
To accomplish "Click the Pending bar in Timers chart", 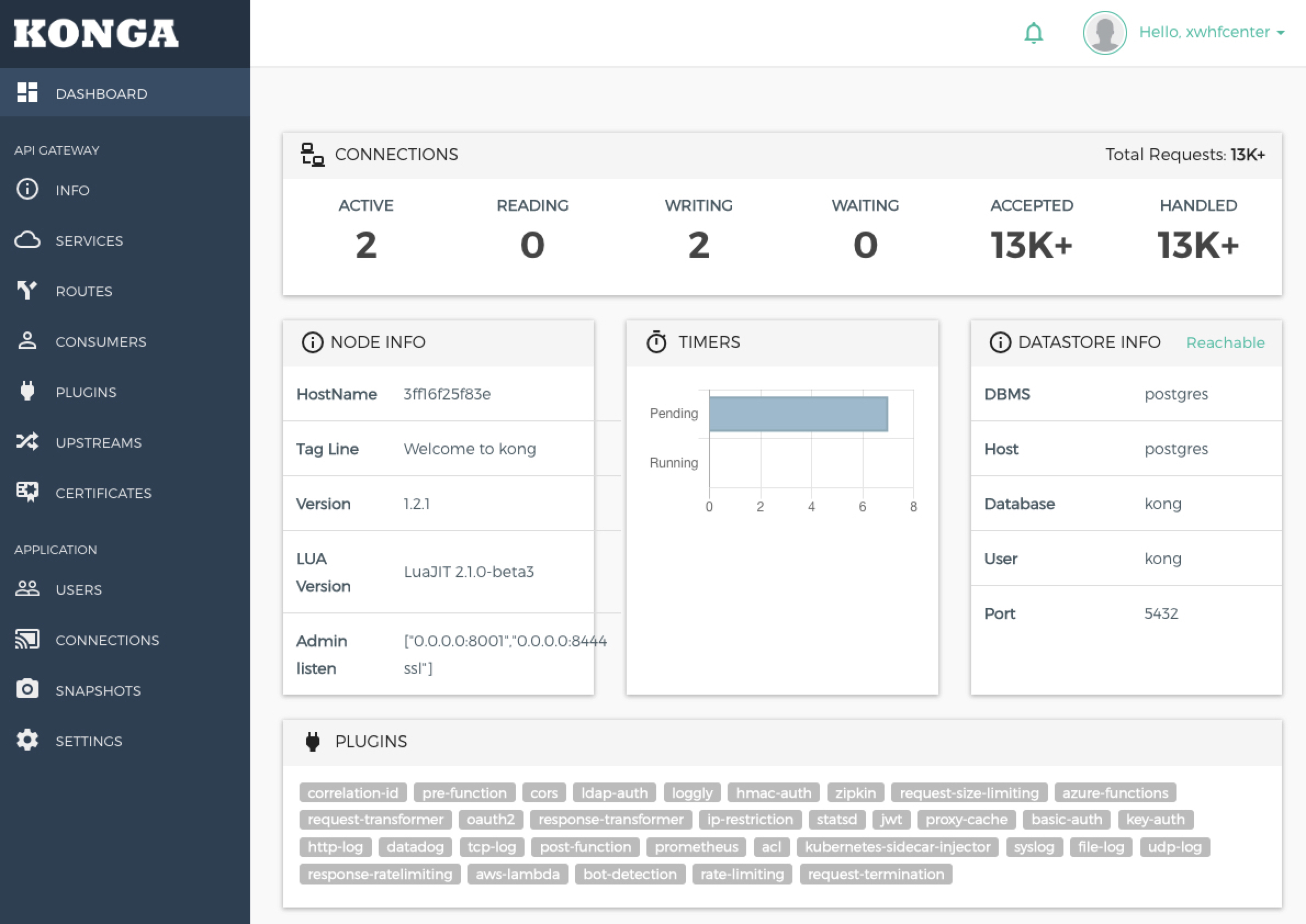I will (x=798, y=414).
